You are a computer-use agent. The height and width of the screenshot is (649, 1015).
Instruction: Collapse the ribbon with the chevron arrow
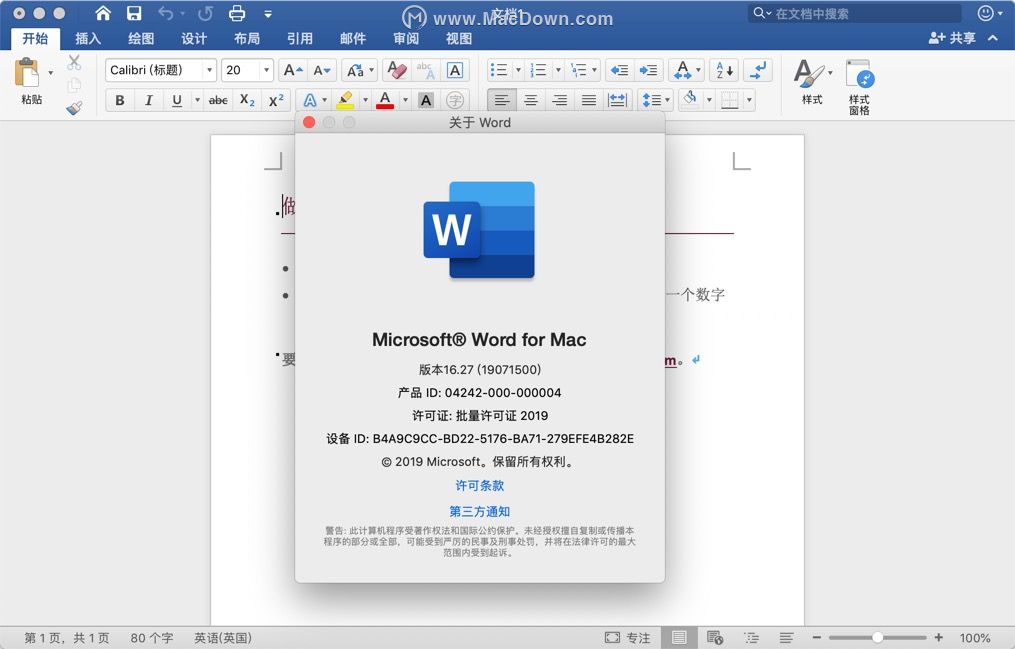(x=993, y=38)
